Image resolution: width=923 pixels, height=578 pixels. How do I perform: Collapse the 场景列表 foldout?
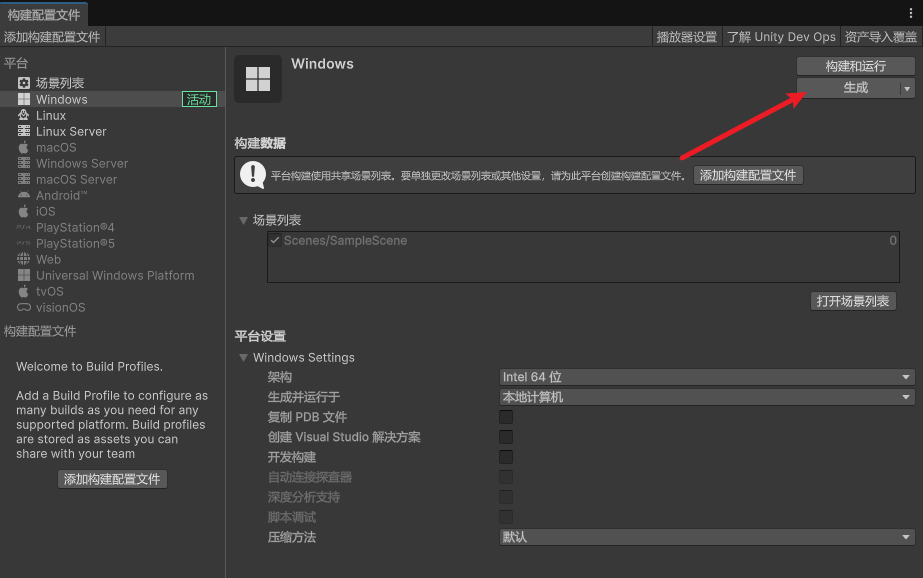pyautogui.click(x=243, y=220)
